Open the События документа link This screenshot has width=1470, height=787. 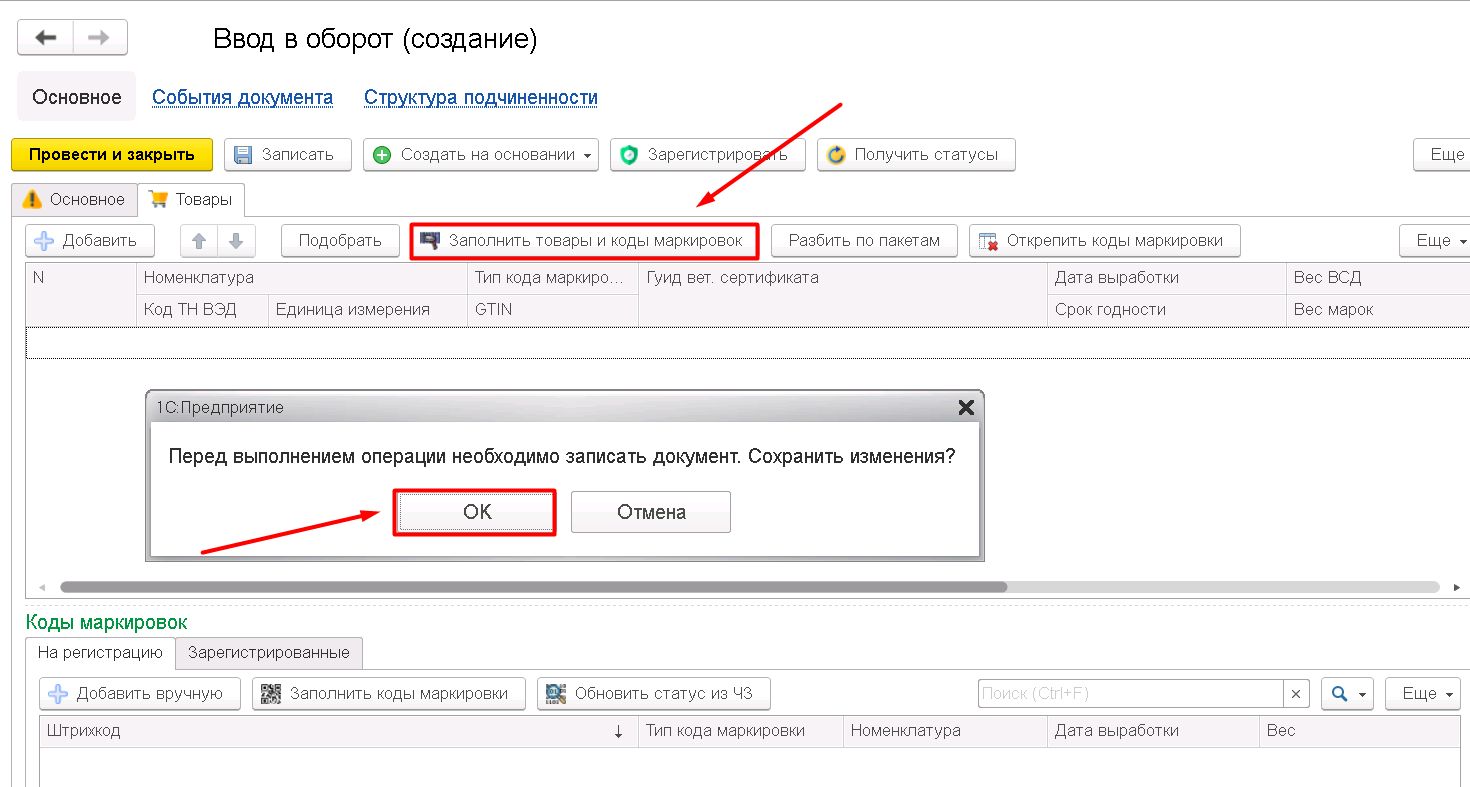pos(242,98)
